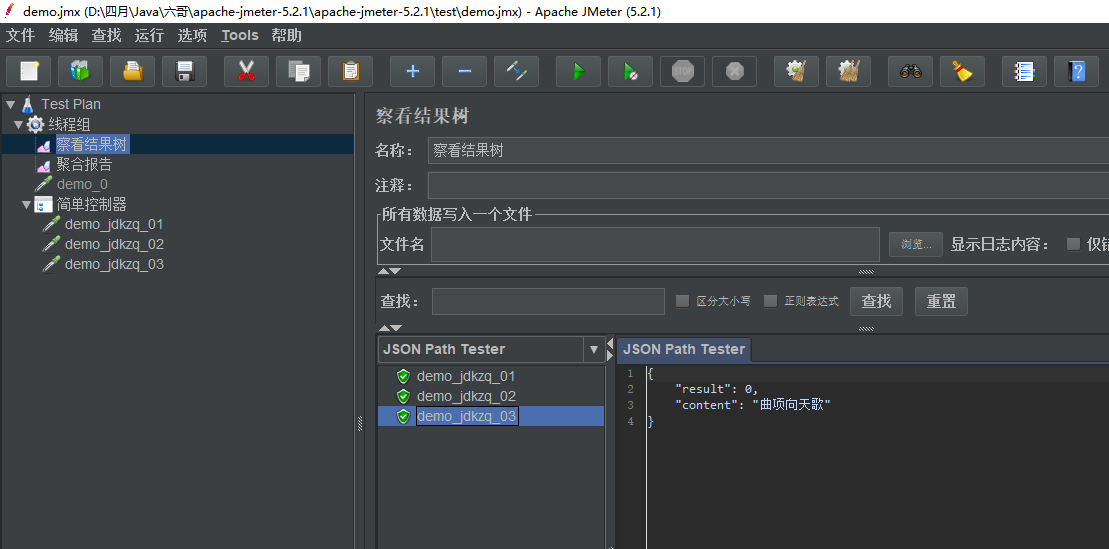Select demo_jdkzq_01 sampler in test plan tree

pos(113,224)
